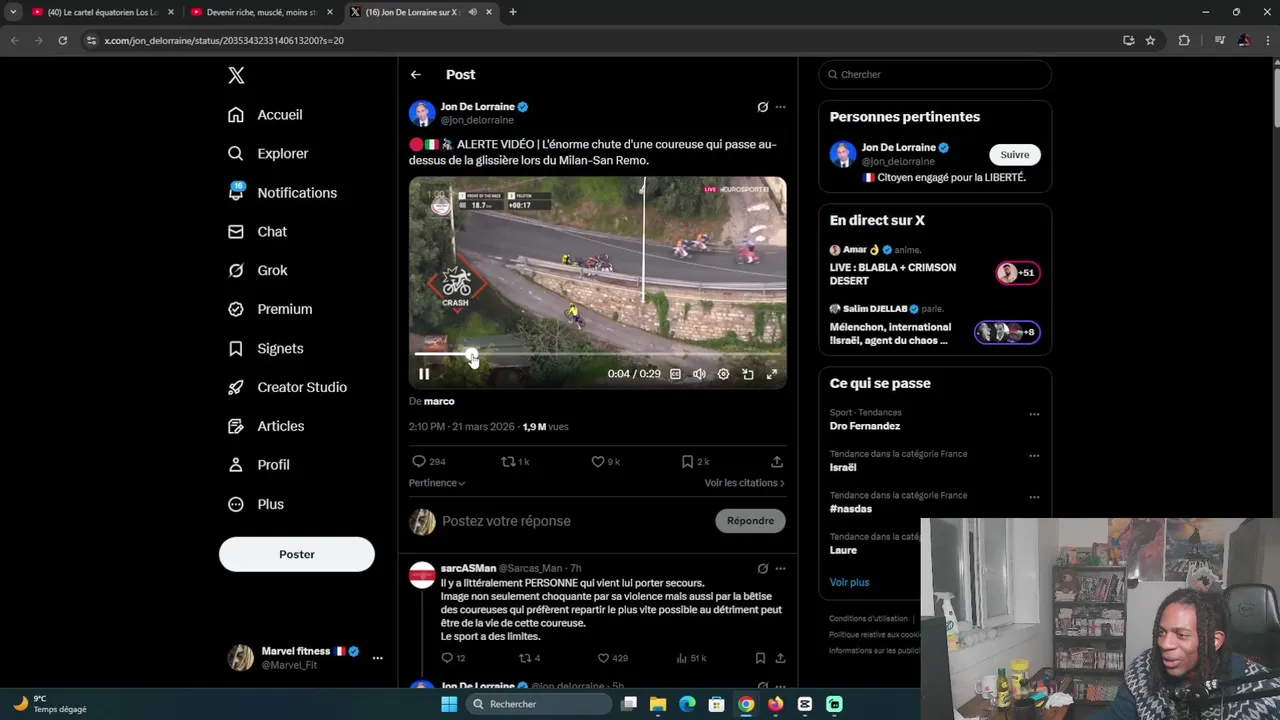This screenshot has height=720, width=1280.
Task: Reply icon with 294 comments
Action: coord(428,462)
